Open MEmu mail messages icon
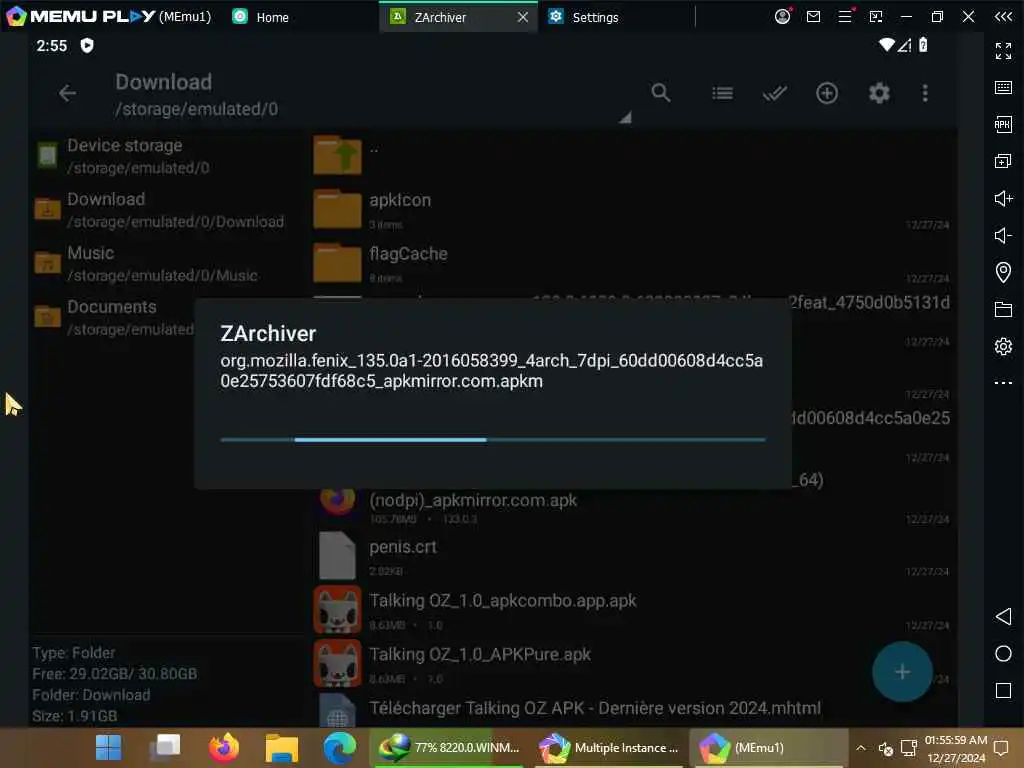 click(x=813, y=16)
